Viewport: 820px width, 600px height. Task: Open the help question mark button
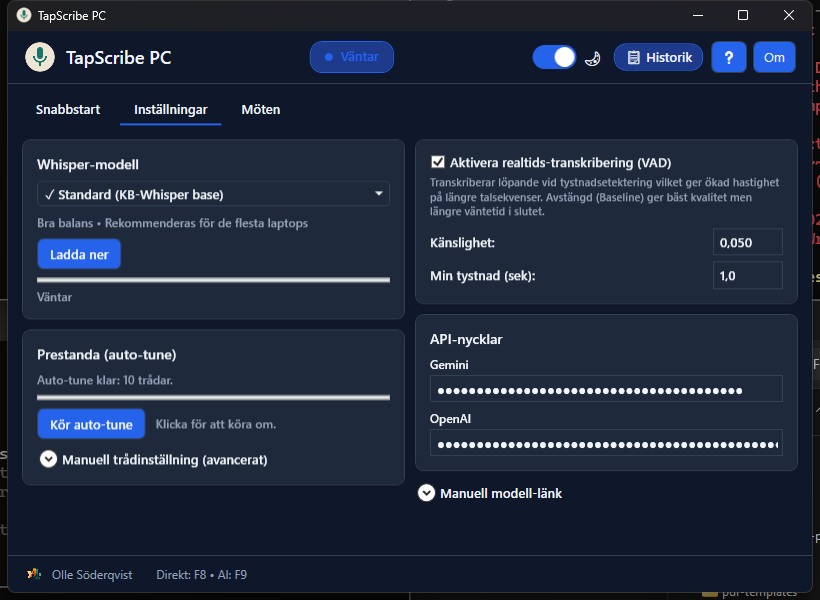pos(728,57)
